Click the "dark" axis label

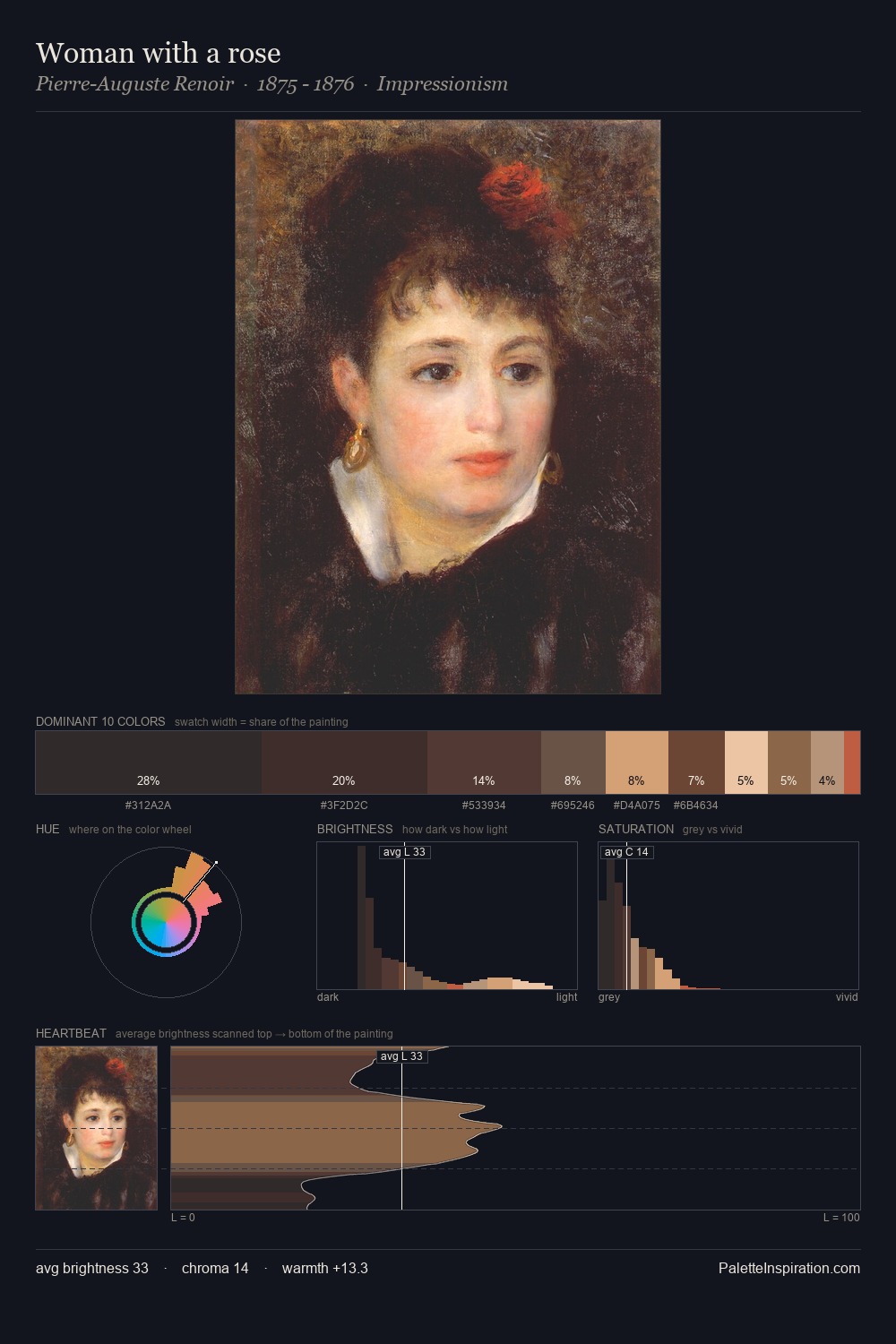coord(328,996)
